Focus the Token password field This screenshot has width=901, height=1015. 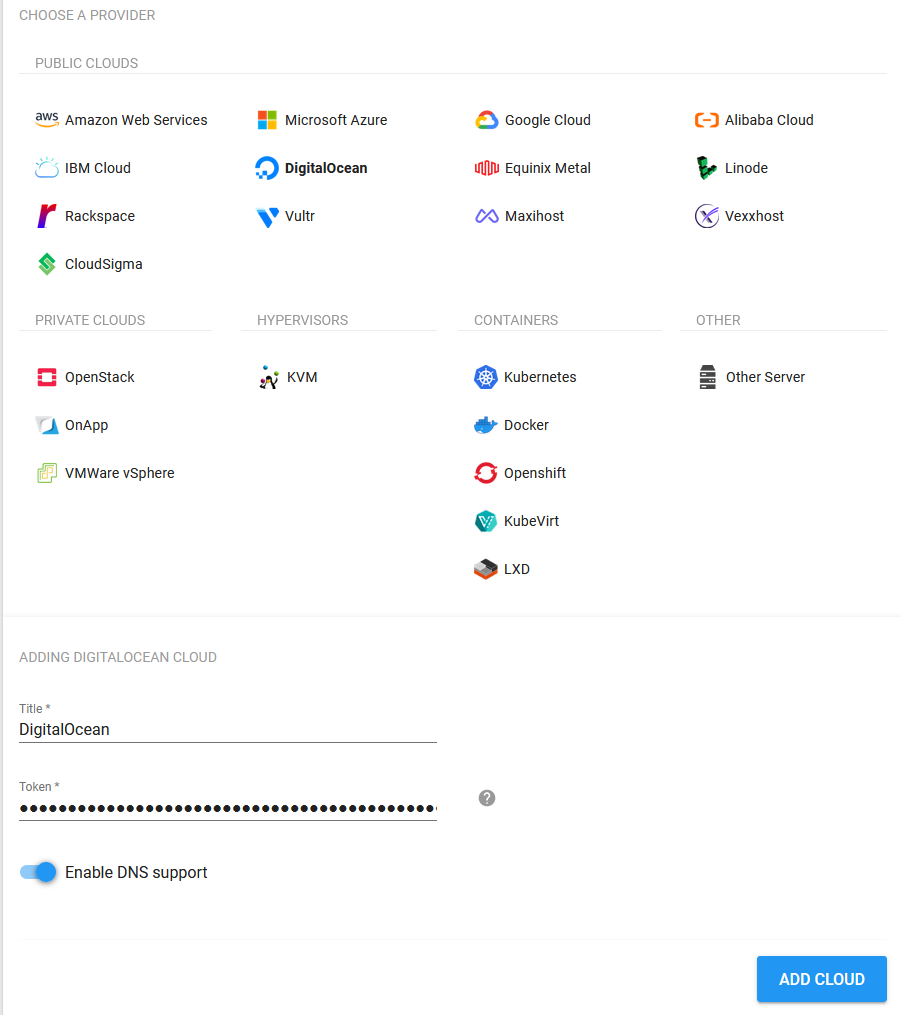228,808
